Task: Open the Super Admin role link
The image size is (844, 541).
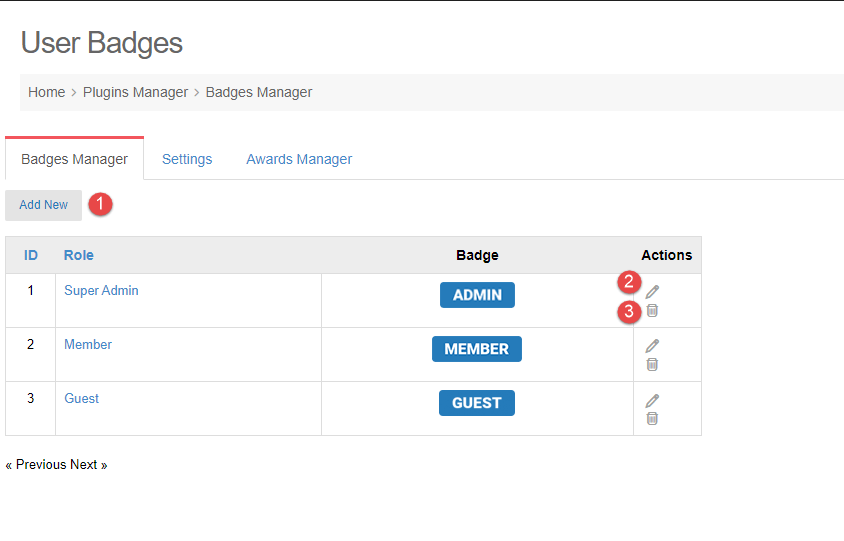Action: [101, 291]
